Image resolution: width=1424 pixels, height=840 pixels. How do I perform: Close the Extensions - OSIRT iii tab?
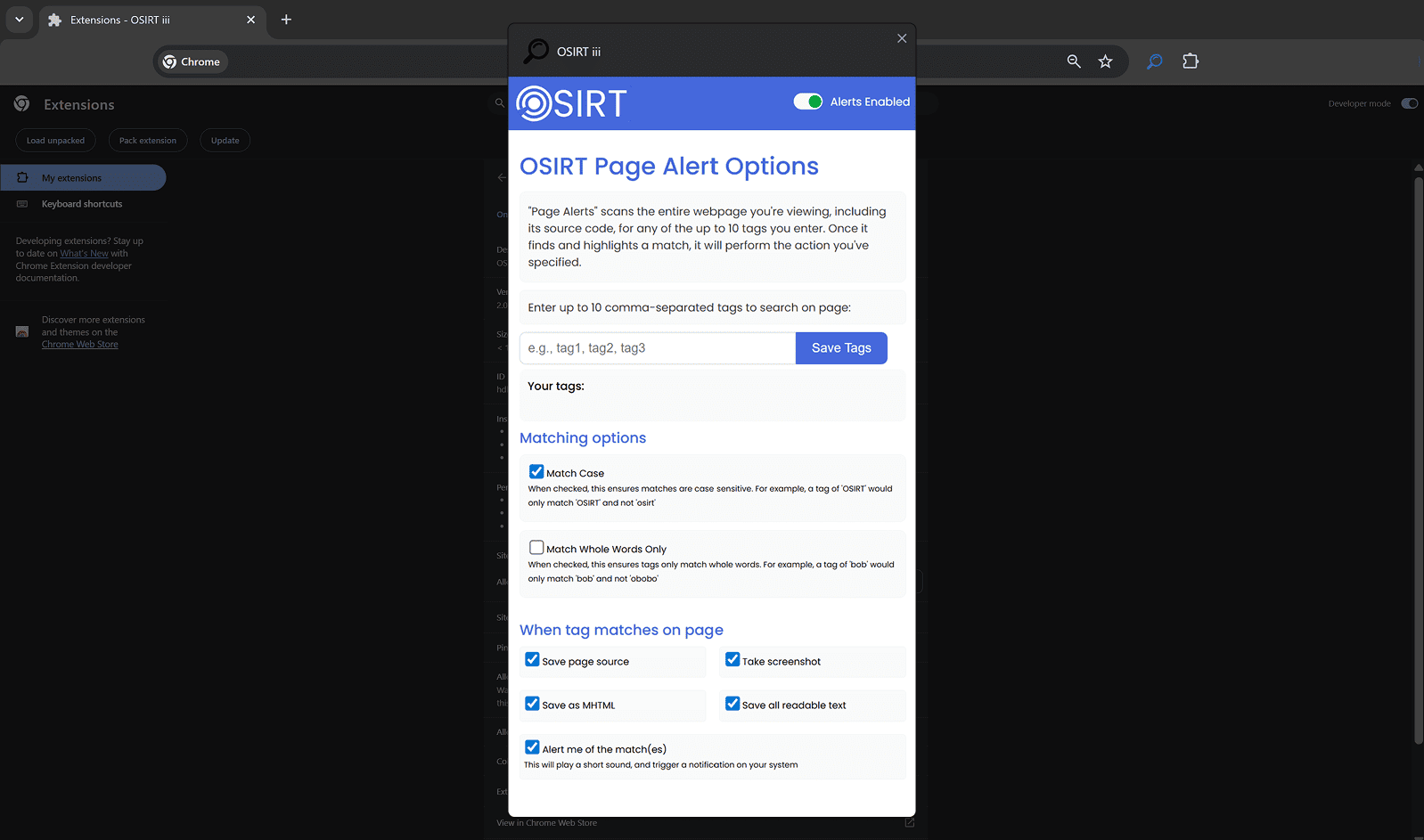[x=250, y=20]
